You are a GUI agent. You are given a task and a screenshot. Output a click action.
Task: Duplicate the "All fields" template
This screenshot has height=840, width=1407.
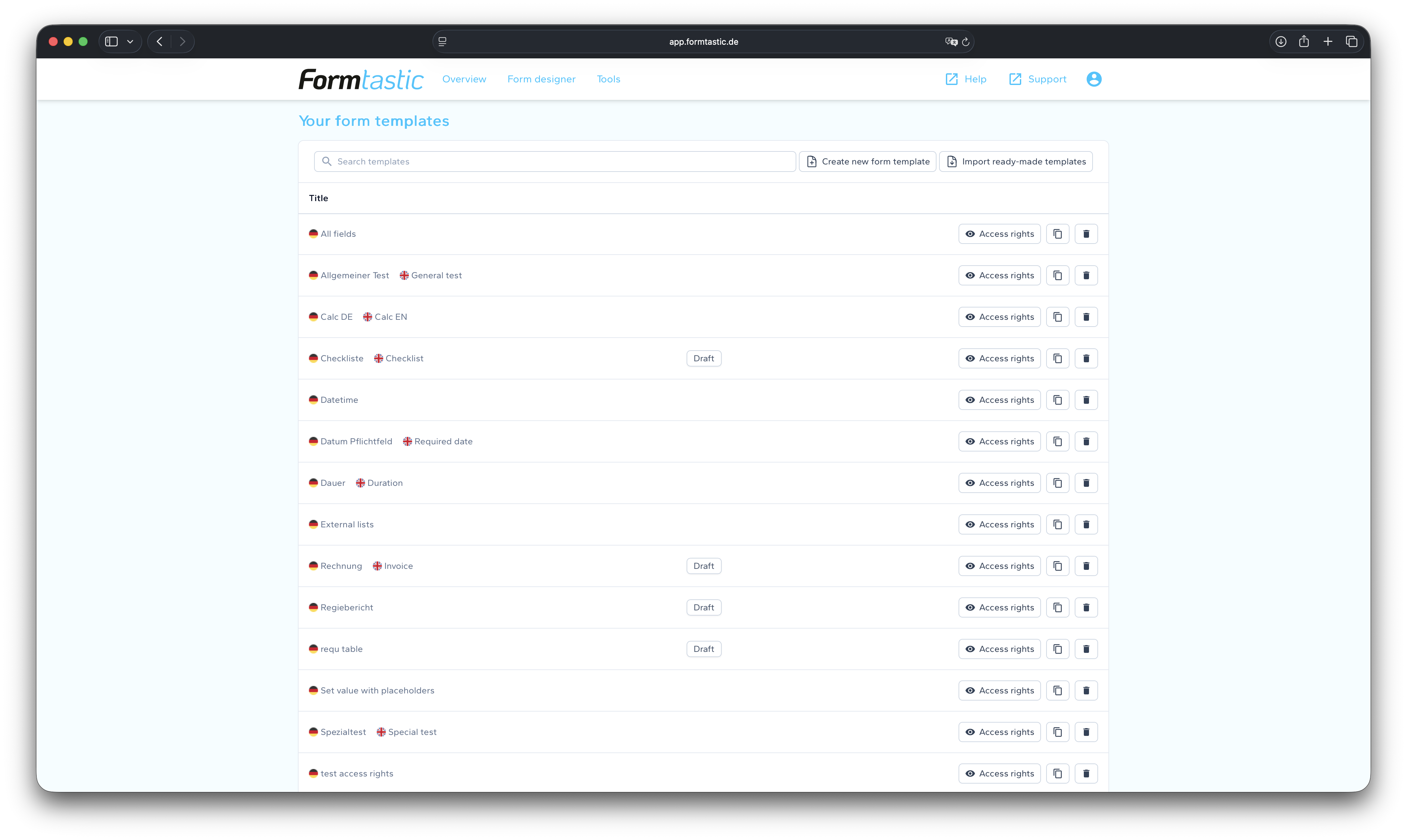[1057, 233]
